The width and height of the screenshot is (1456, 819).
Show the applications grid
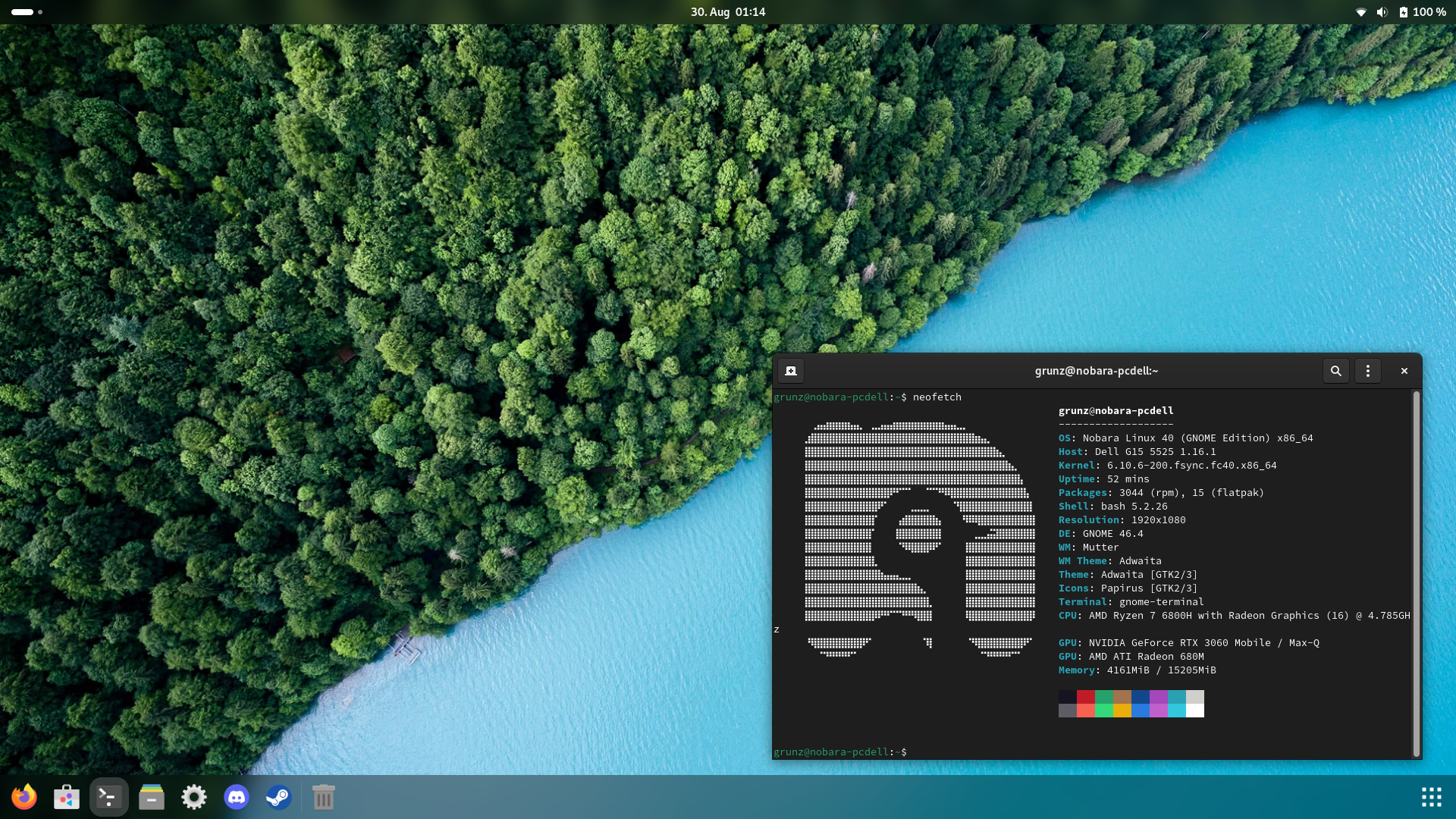point(1431,797)
